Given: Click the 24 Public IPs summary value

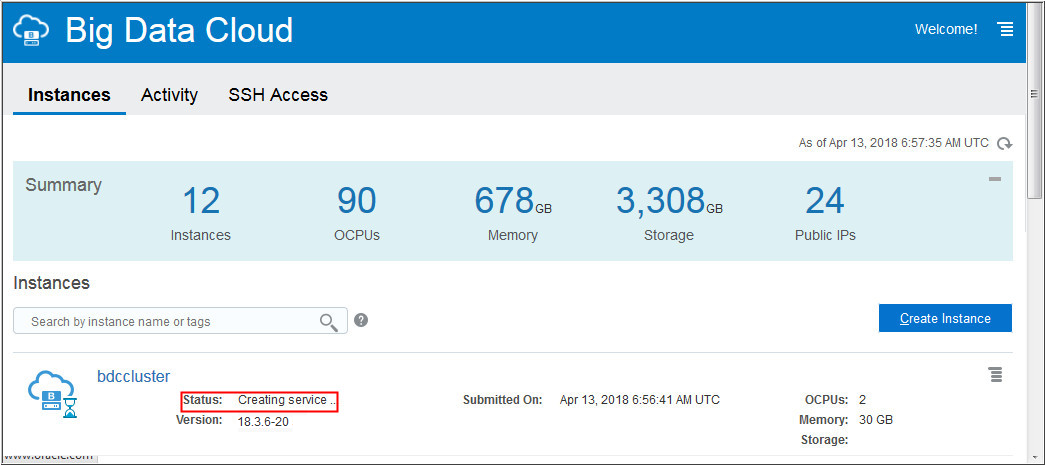Looking at the screenshot, I should pos(825,201).
